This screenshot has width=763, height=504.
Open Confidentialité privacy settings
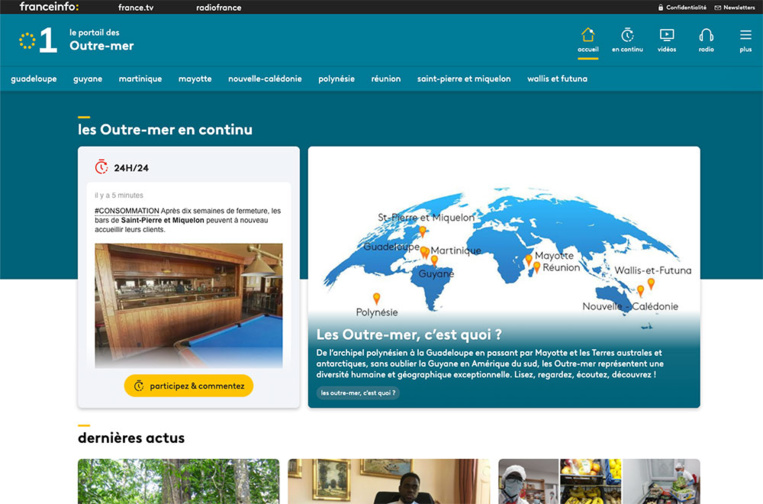coord(682,7)
